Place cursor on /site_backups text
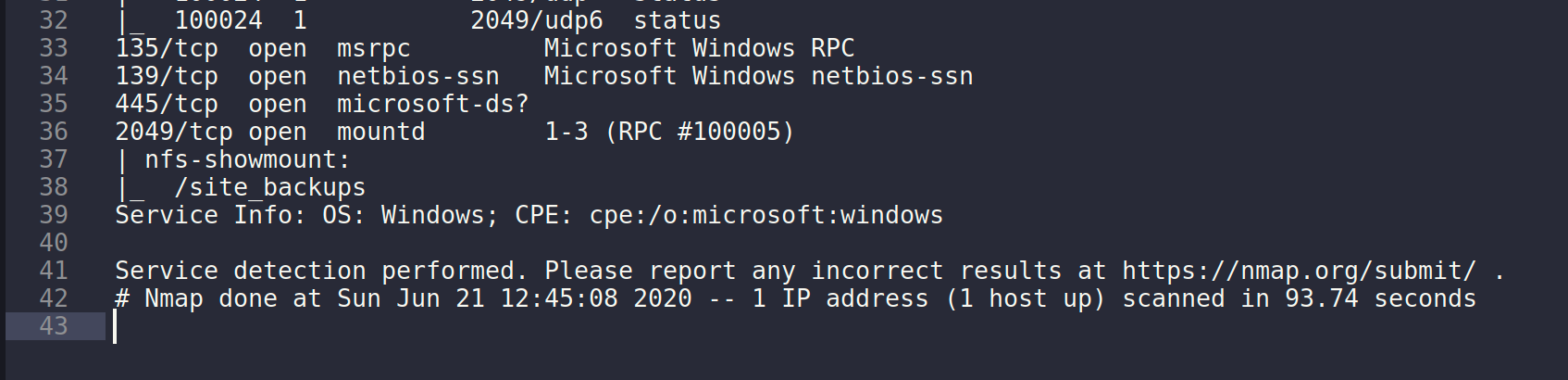1568x380 pixels. 269,187
